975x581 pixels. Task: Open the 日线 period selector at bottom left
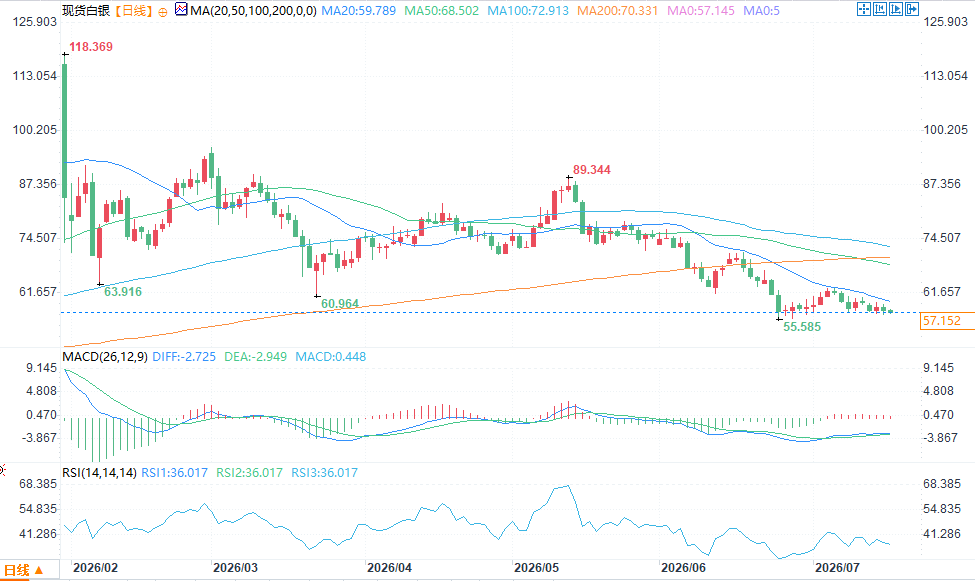coord(16,570)
